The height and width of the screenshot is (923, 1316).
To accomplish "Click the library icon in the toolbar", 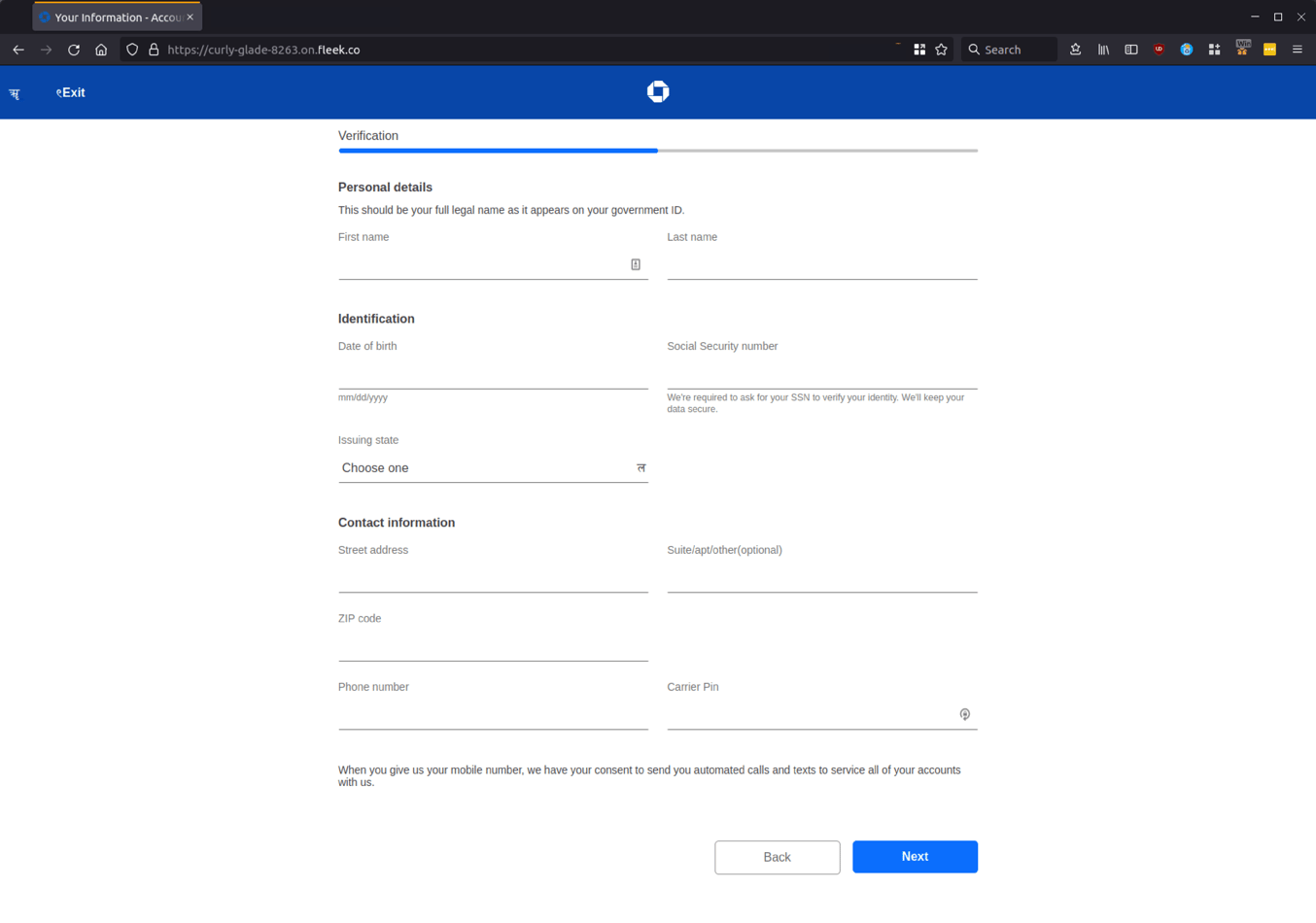I will (x=1103, y=50).
